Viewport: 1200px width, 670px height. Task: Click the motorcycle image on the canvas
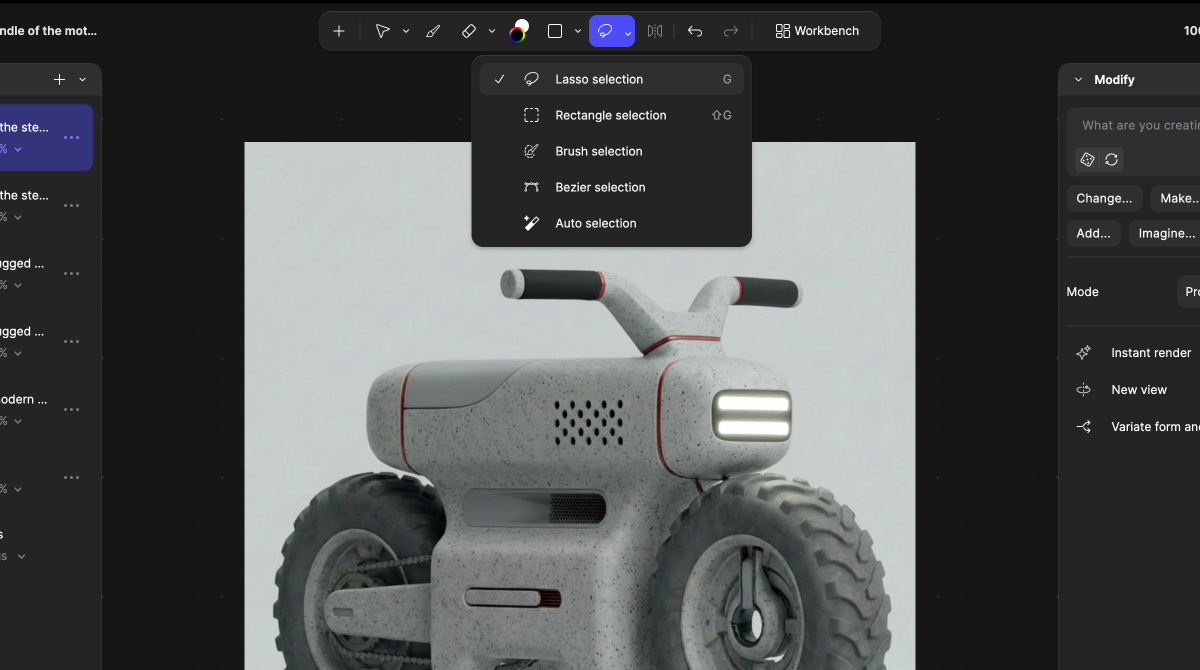click(580, 405)
